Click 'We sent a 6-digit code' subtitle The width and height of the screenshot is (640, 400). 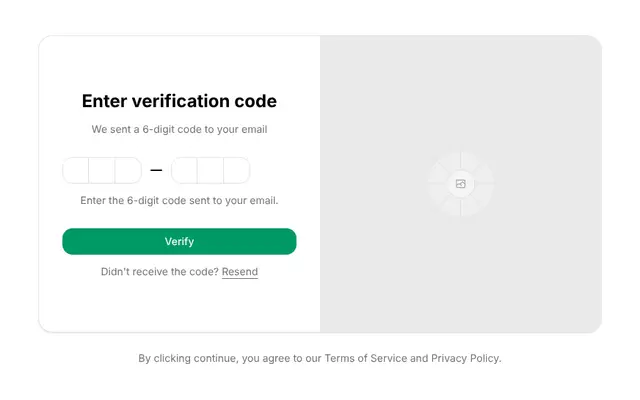tap(179, 129)
